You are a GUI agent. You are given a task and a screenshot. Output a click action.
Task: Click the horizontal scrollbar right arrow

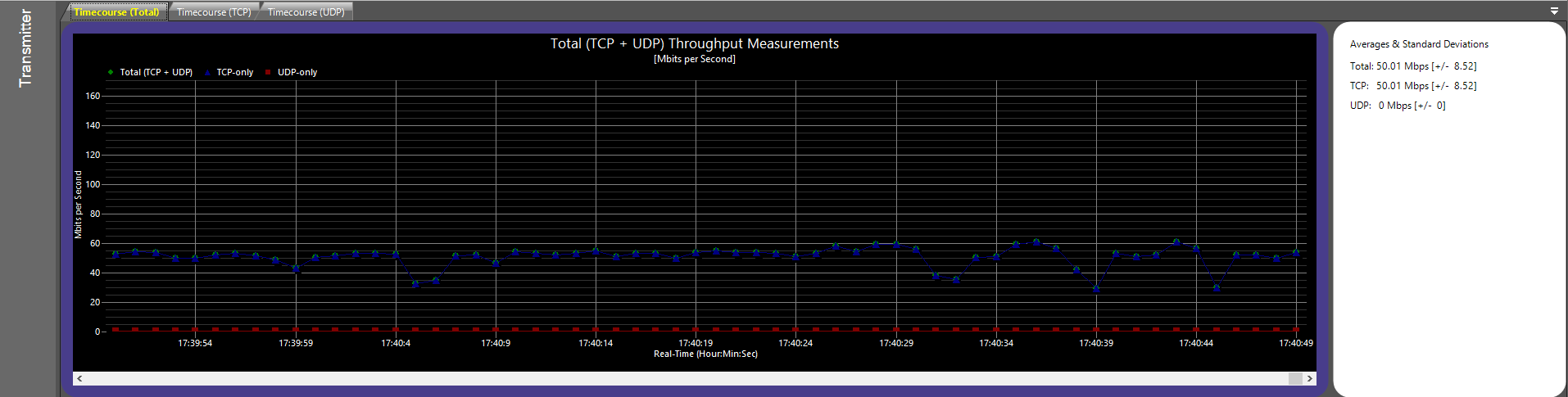1310,378
